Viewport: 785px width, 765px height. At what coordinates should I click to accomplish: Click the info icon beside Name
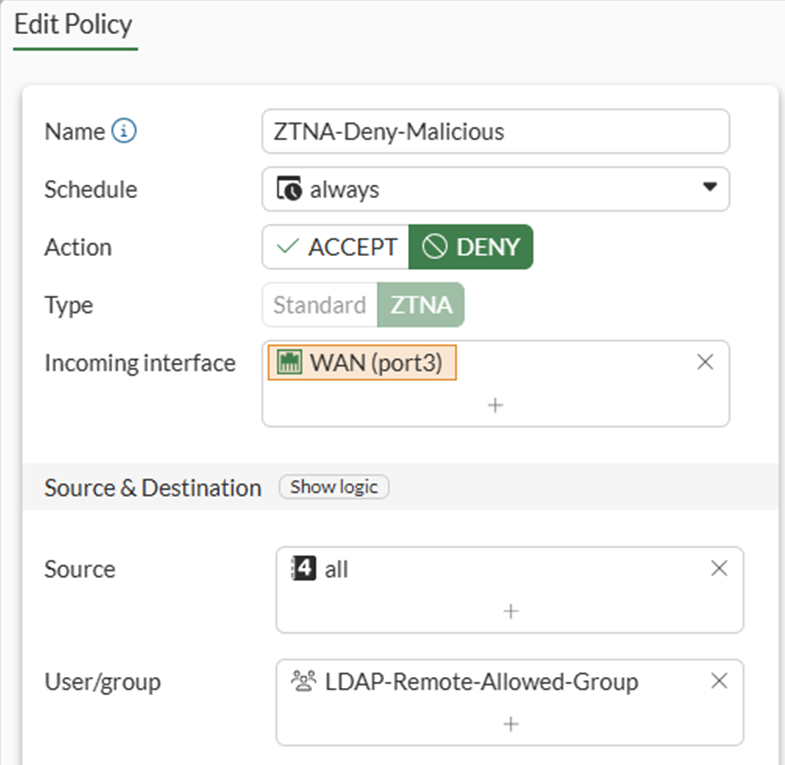tap(124, 131)
